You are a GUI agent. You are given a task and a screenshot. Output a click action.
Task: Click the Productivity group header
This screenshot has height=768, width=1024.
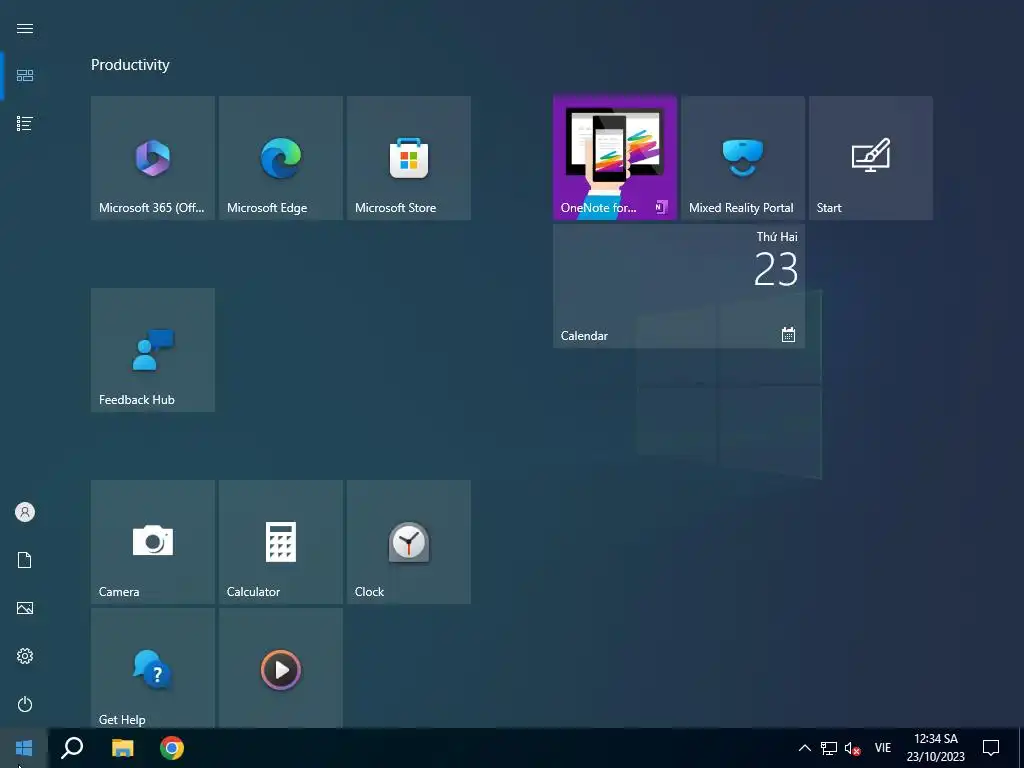[130, 65]
